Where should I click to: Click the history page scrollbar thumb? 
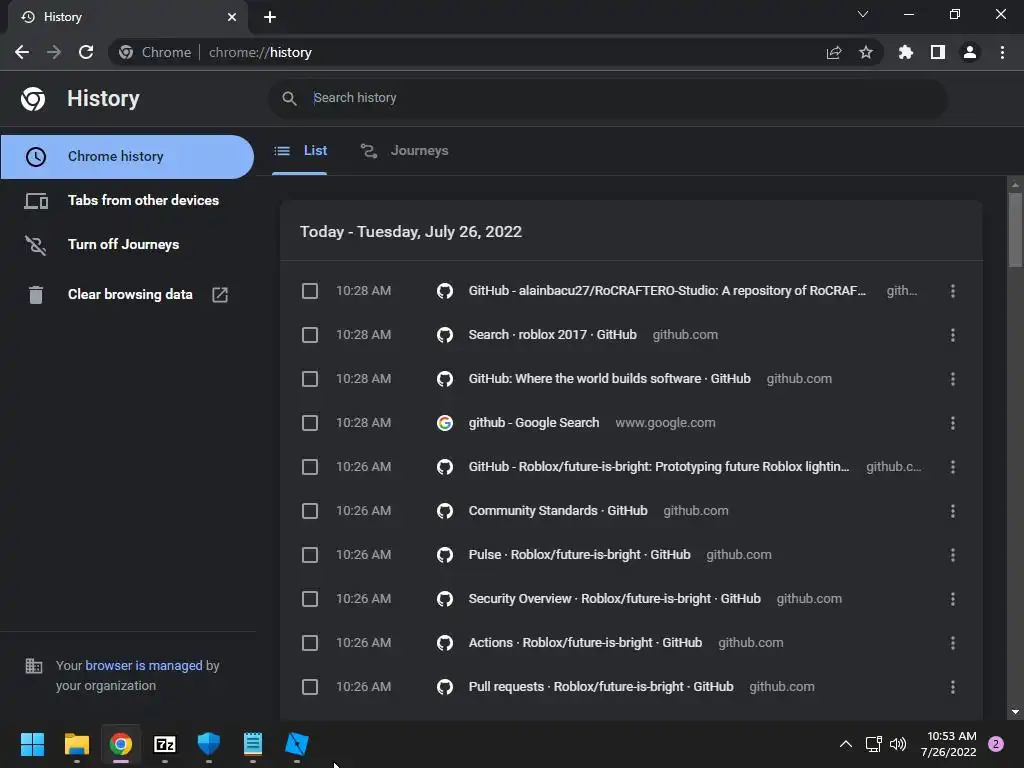point(1015,230)
